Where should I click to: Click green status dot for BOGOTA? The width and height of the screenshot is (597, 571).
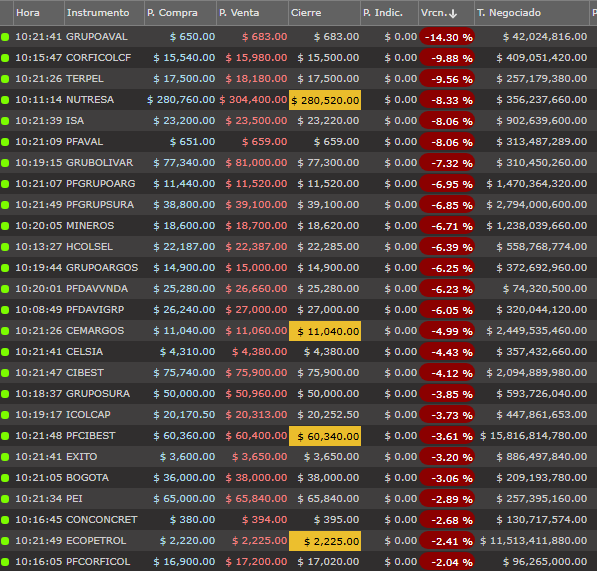(5, 478)
